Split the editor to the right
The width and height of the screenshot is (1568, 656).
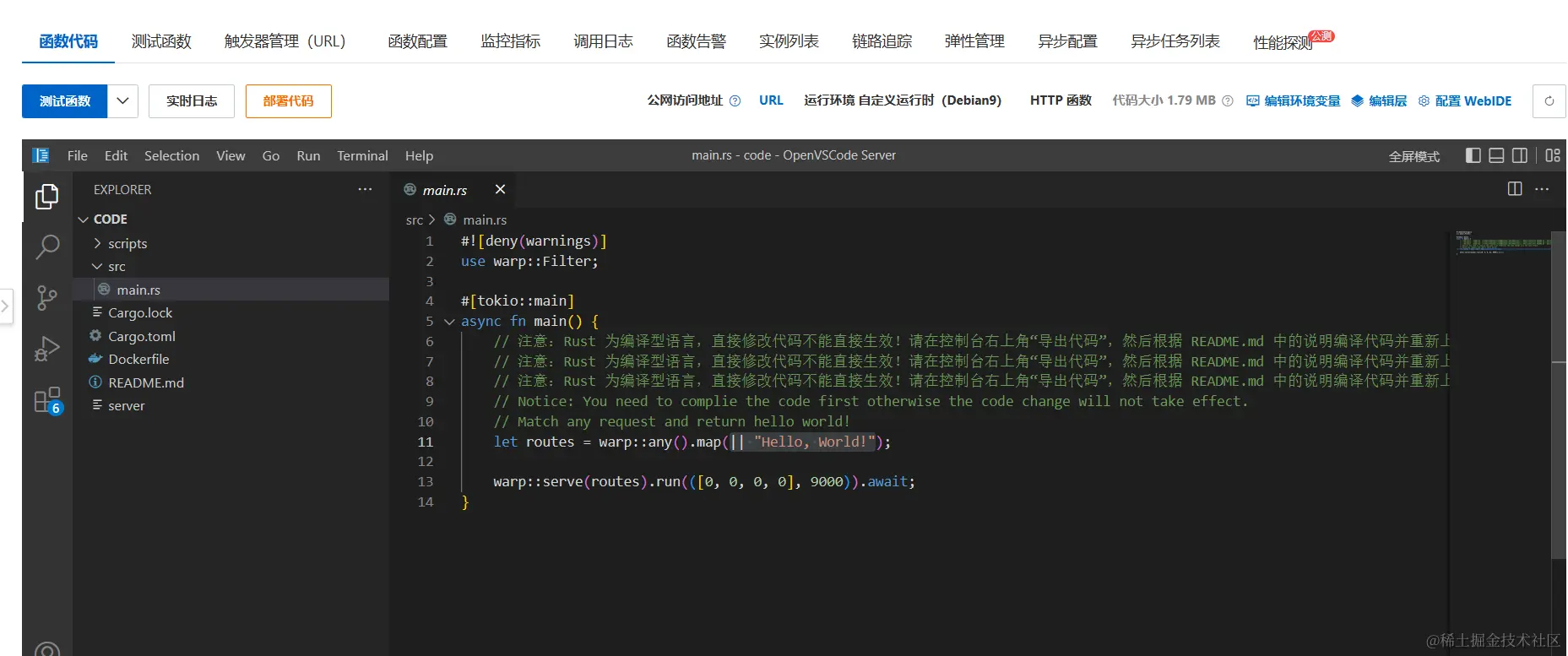(1515, 189)
